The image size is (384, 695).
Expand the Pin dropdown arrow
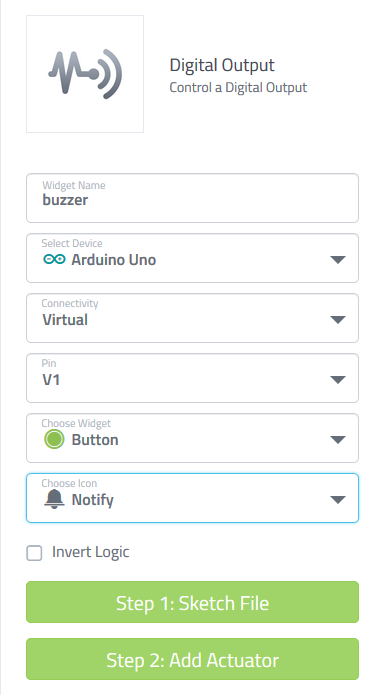(338, 379)
